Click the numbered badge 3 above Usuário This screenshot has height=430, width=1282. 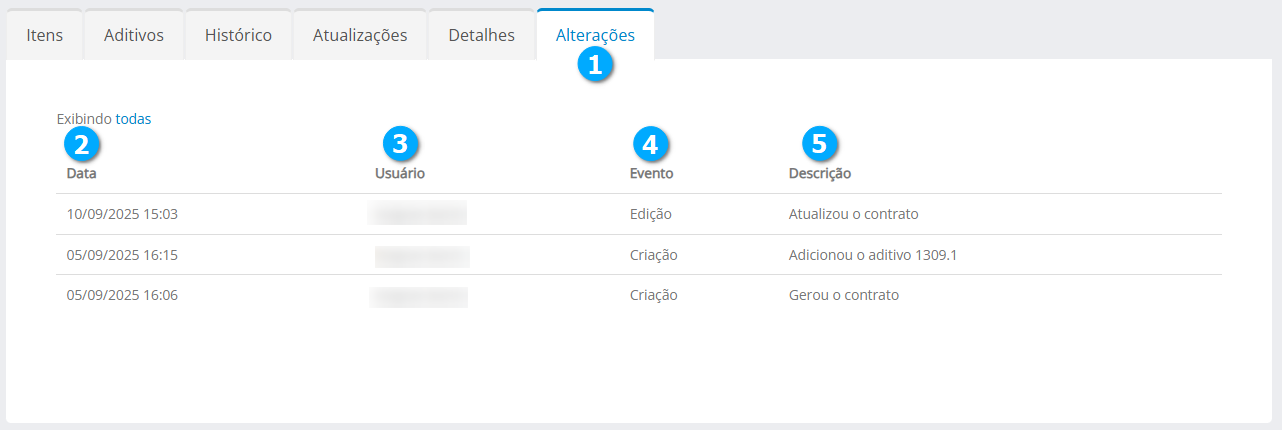pyautogui.click(x=400, y=144)
